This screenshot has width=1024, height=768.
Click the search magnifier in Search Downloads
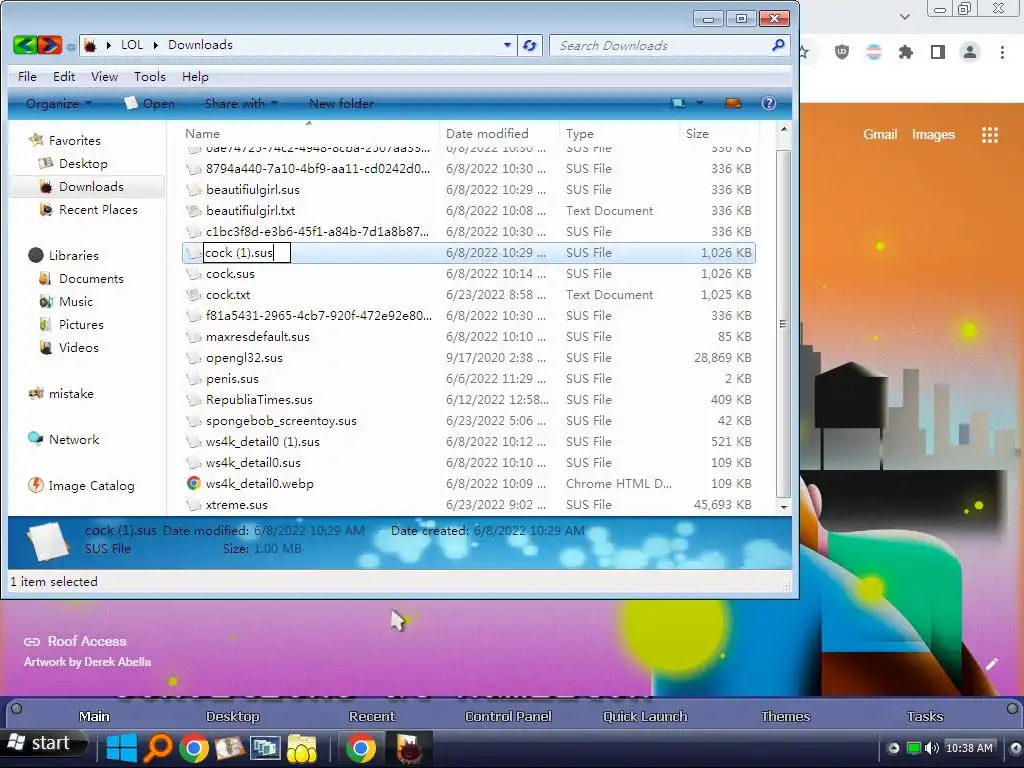[778, 45]
